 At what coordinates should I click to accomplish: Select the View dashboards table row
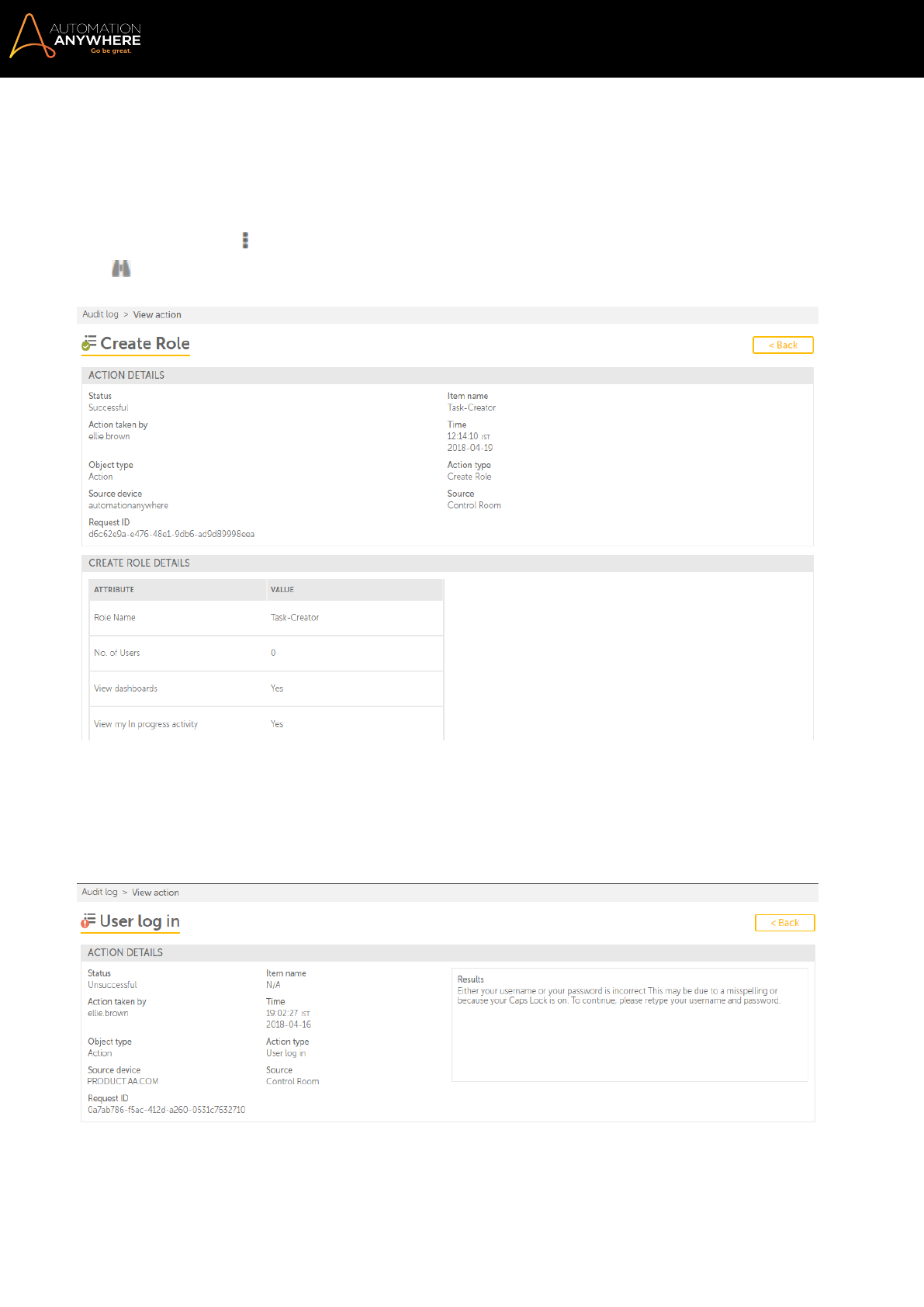pyautogui.click(x=266, y=689)
